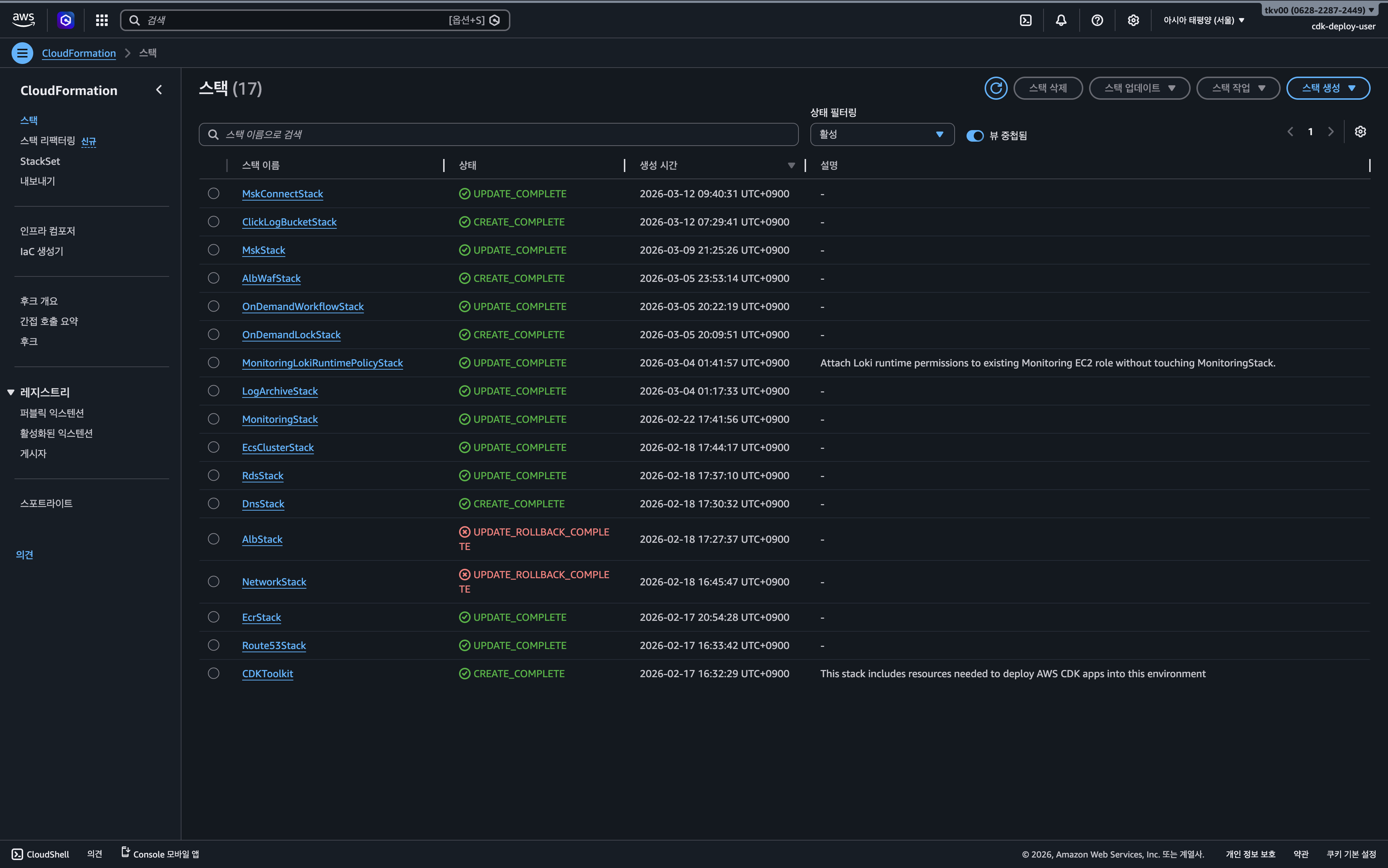Expand the 스택 생성 dropdown button

pyautogui.click(x=1328, y=89)
